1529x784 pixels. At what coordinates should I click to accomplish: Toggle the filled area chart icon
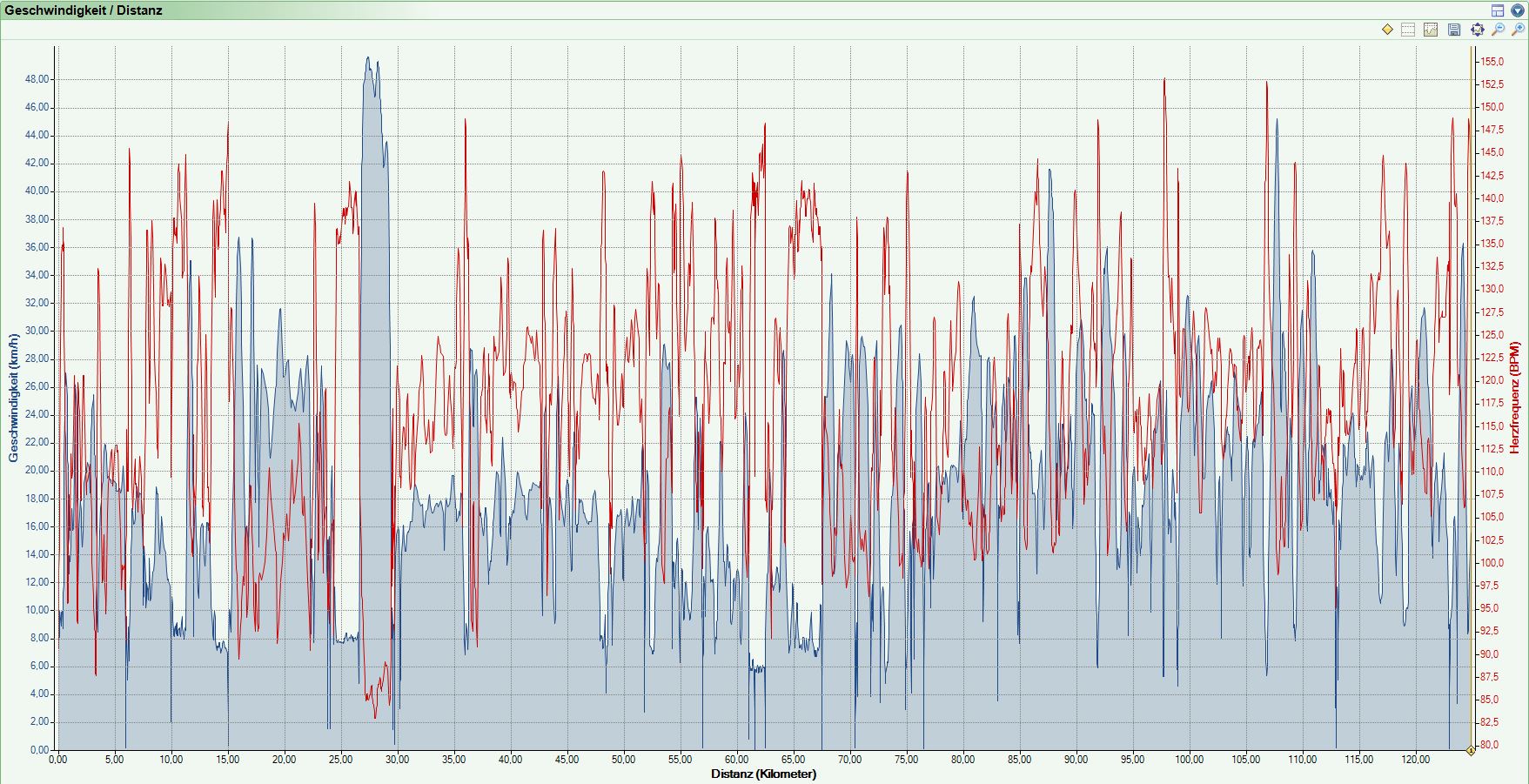point(1431,30)
